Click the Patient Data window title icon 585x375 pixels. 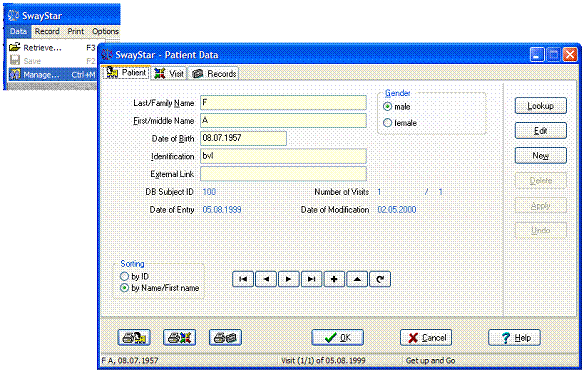coord(107,54)
